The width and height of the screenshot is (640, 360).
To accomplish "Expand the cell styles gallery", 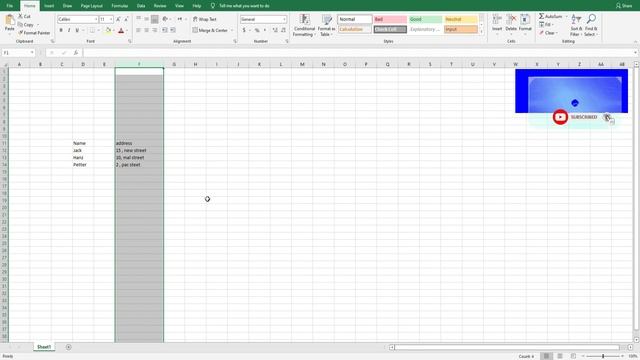I will coord(481,31).
